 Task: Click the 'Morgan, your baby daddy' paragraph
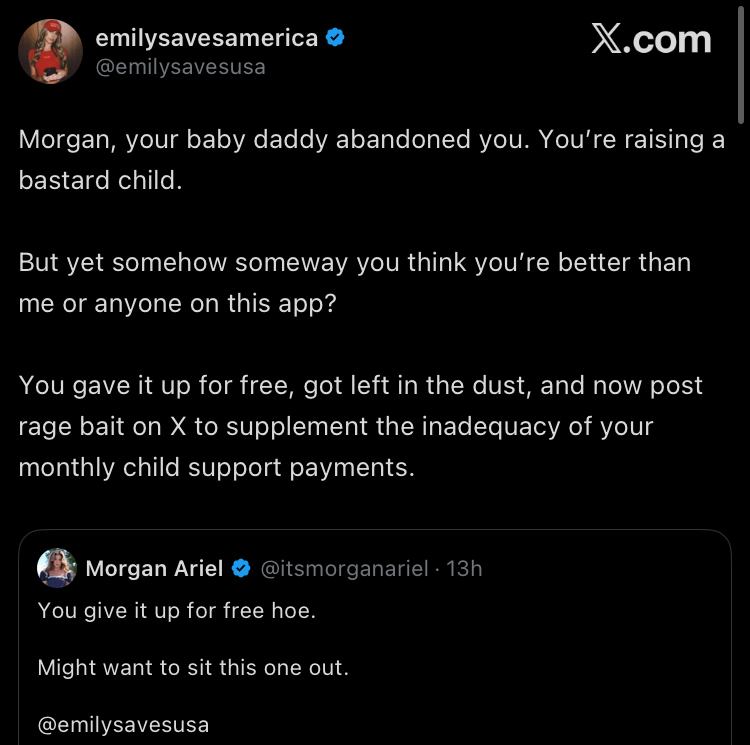pyautogui.click(x=370, y=160)
